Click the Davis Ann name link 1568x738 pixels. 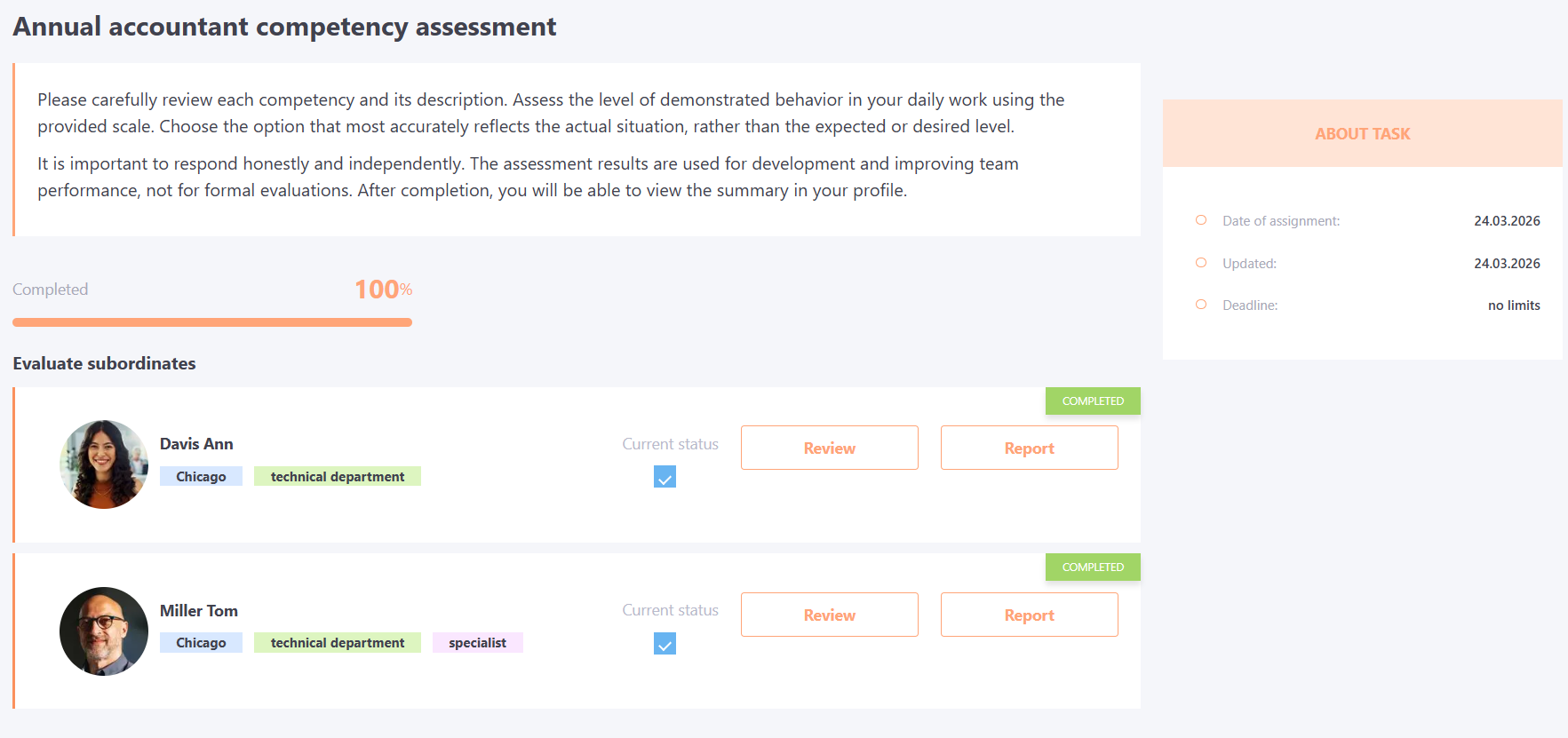pos(196,444)
